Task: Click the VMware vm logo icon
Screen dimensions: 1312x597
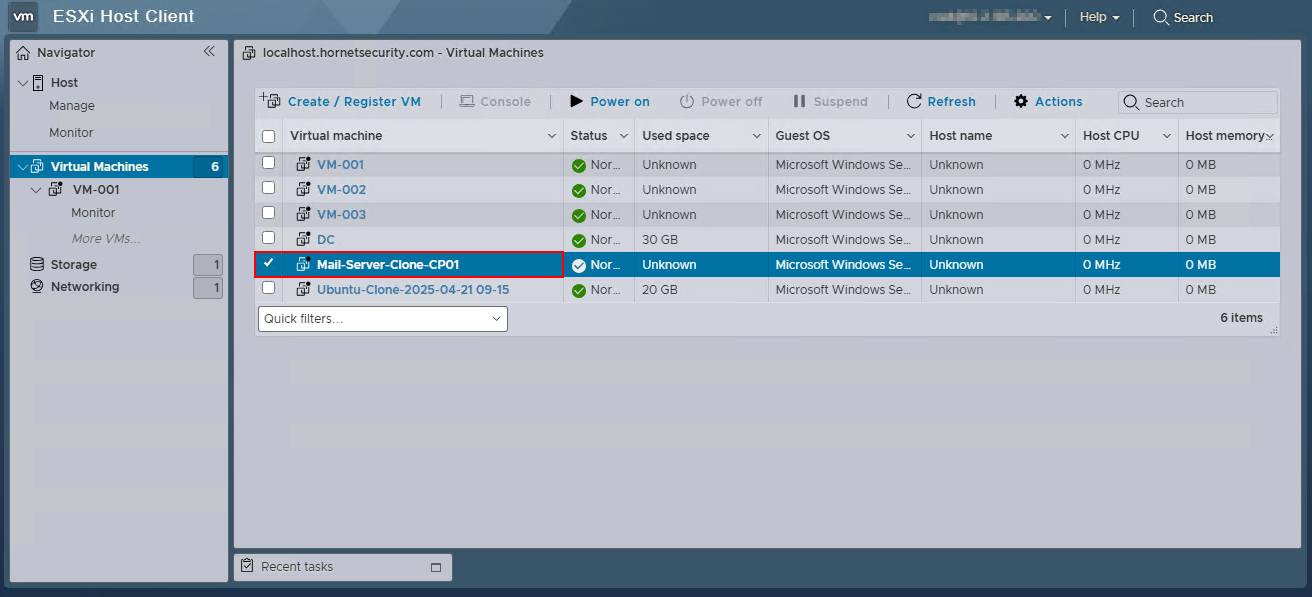Action: (x=24, y=17)
